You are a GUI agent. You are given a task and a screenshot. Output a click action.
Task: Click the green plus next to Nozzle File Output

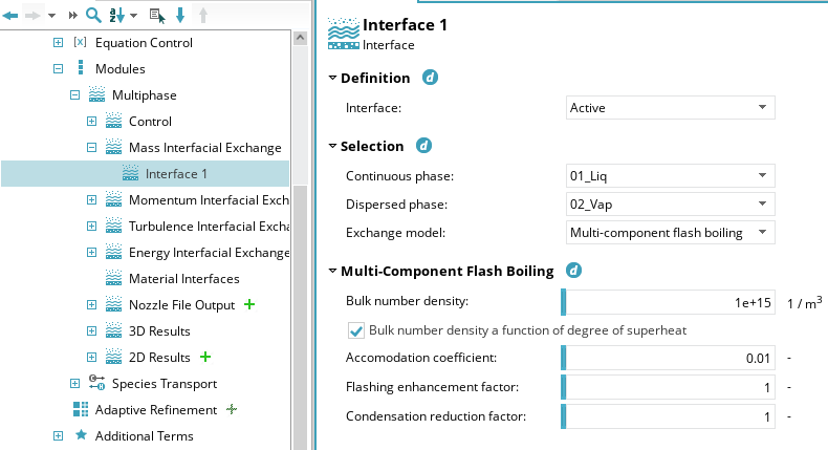click(249, 304)
